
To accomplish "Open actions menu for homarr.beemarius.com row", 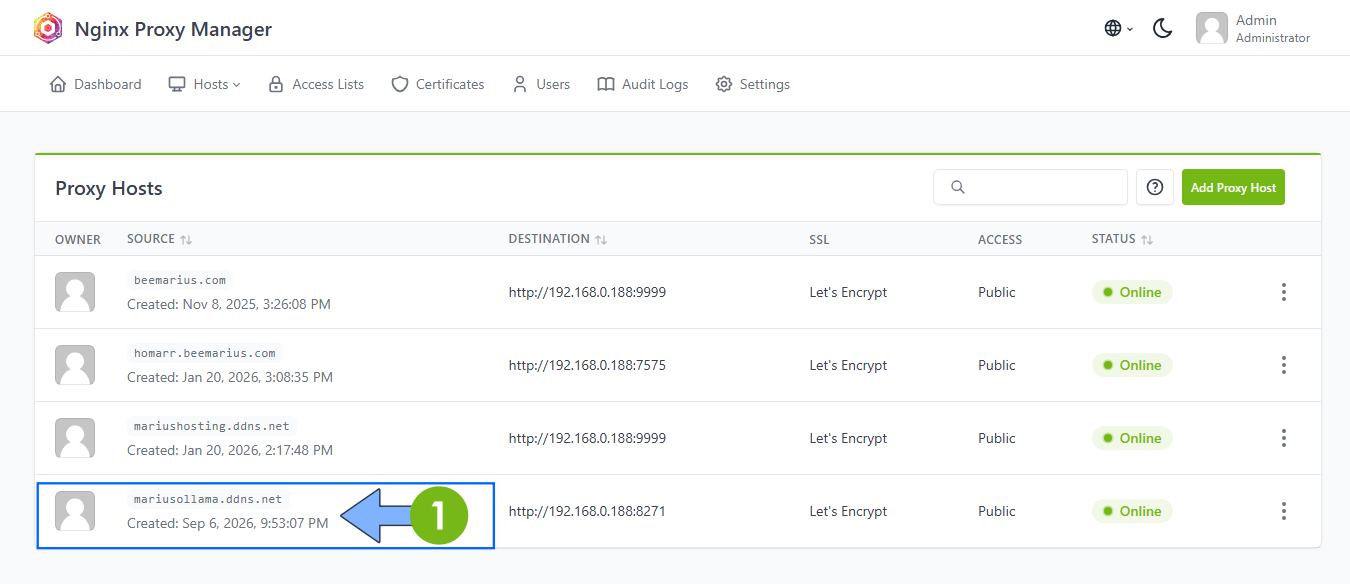I will [1284, 365].
